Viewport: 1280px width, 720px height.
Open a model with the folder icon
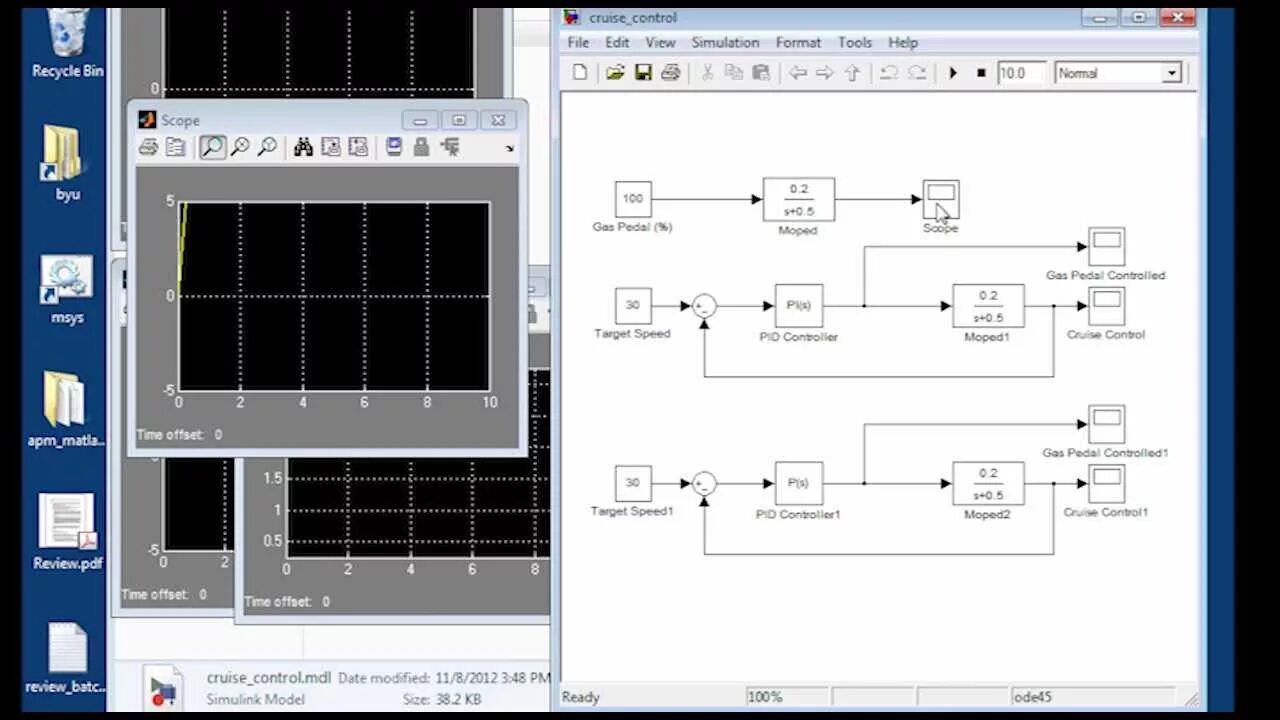coord(615,73)
